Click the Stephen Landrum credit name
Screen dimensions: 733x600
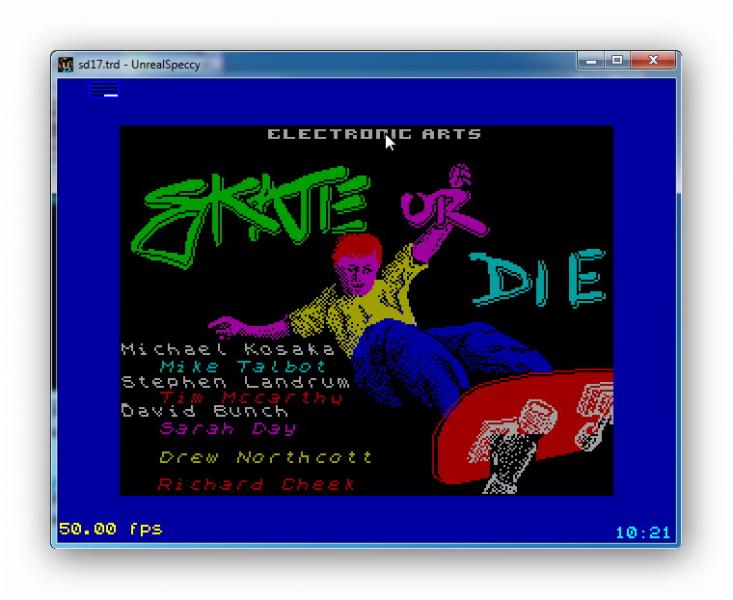click(235, 381)
